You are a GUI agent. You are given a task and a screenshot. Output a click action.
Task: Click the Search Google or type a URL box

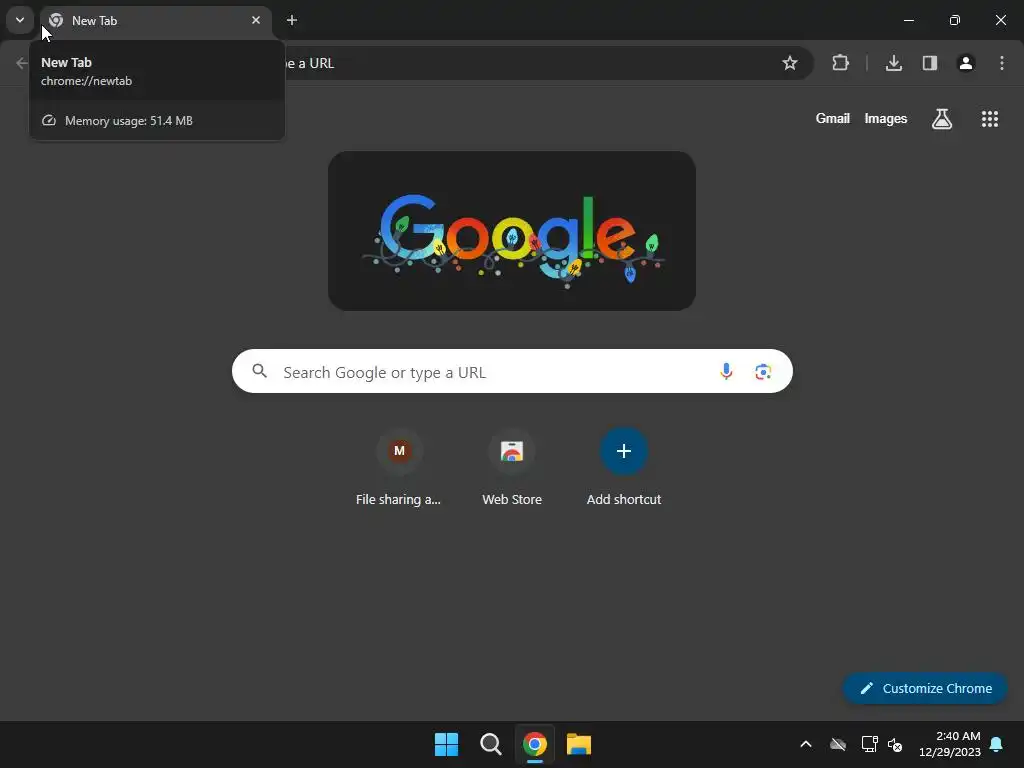[512, 371]
